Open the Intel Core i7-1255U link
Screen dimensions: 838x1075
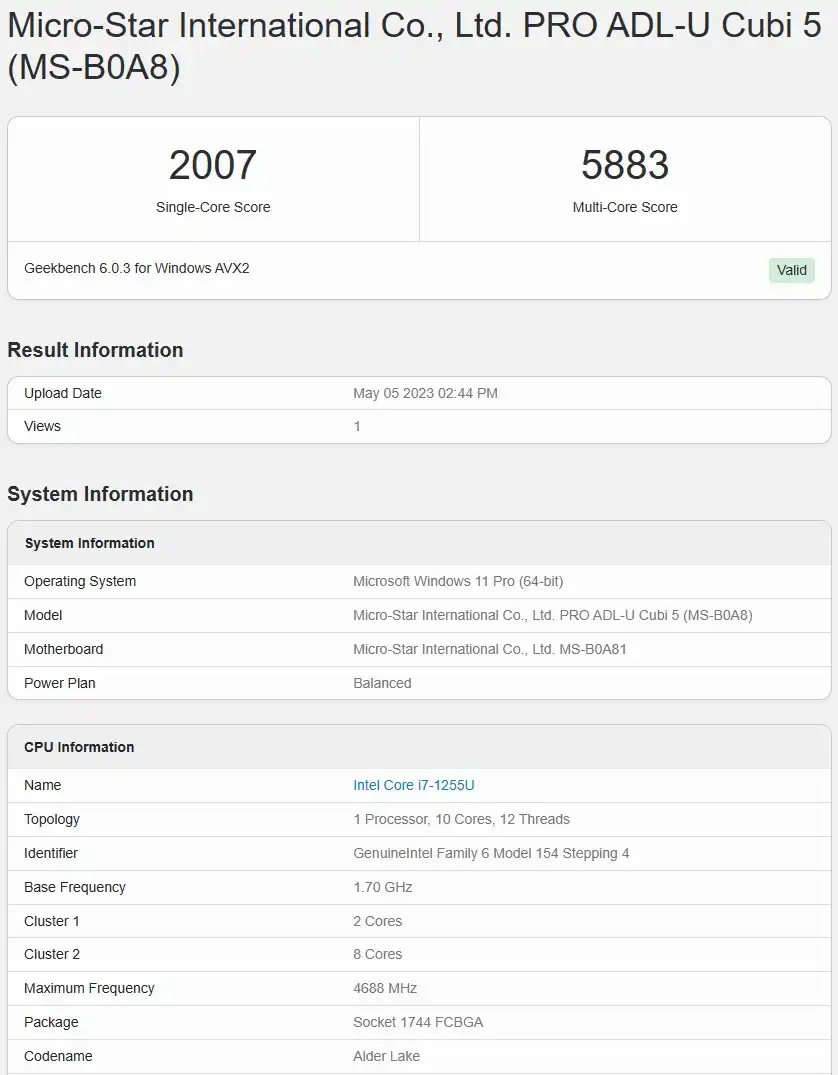point(413,785)
